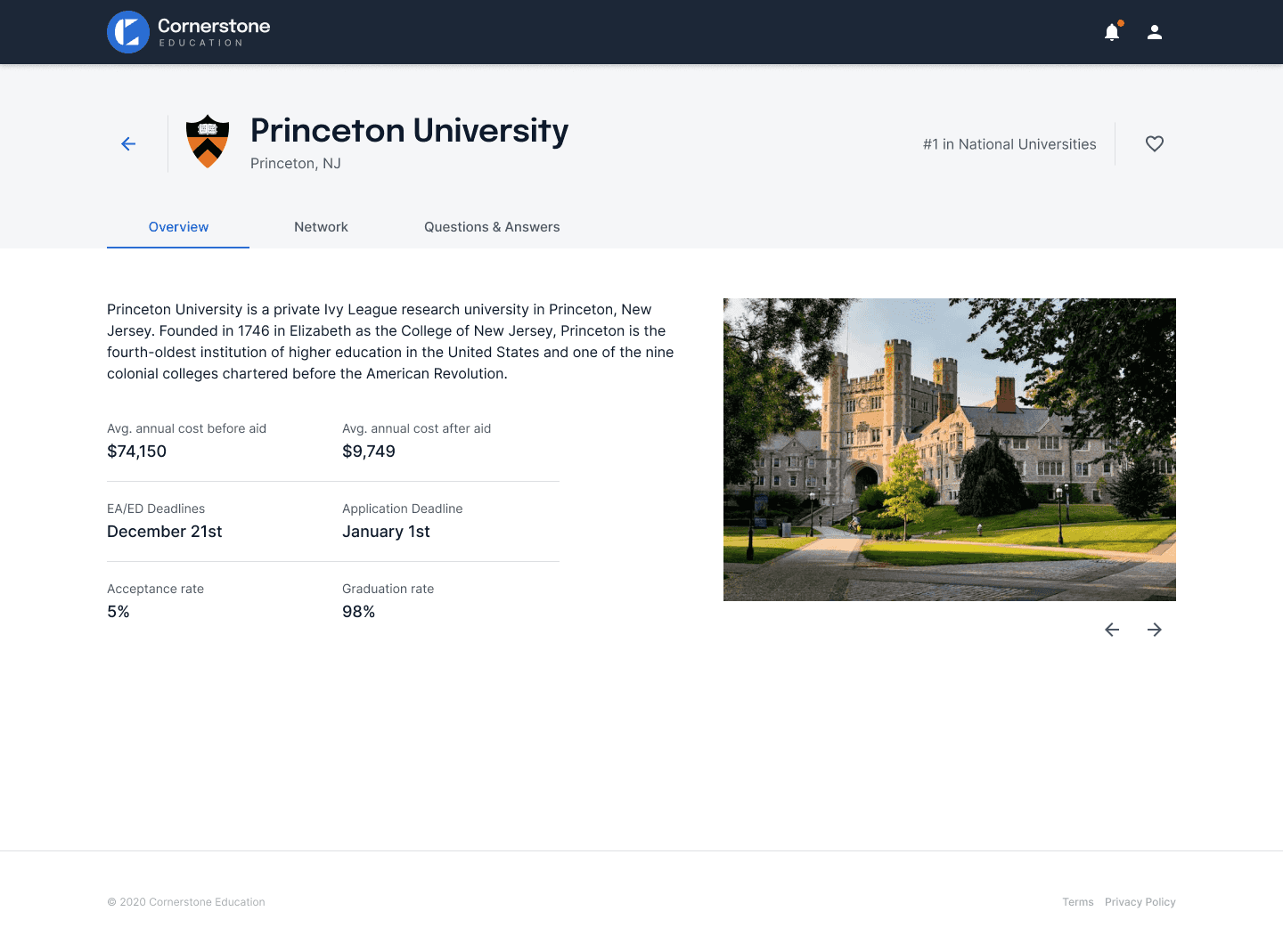This screenshot has width=1283, height=952.
Task: View previous campus photo with left arrow
Action: coord(1112,630)
